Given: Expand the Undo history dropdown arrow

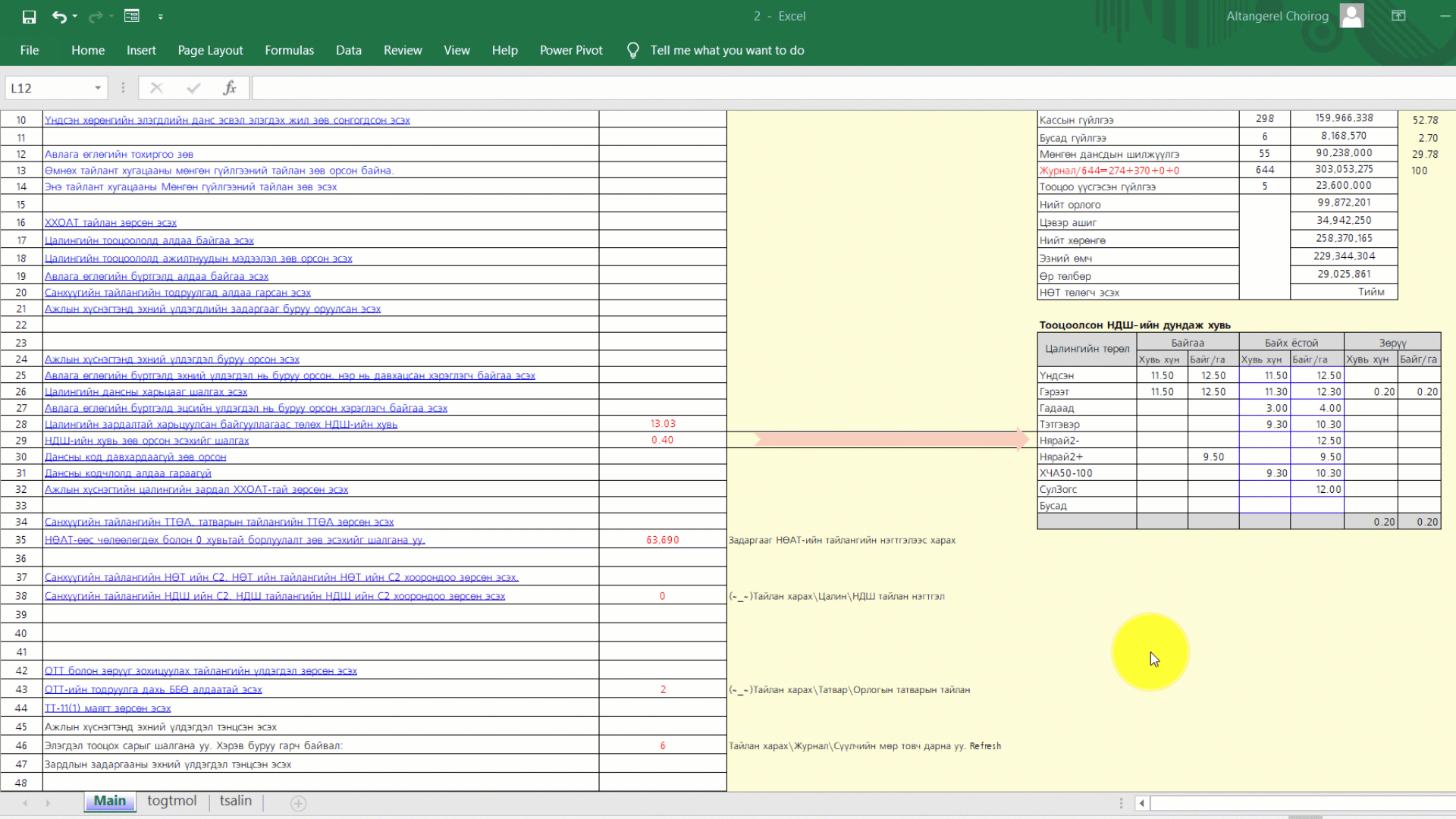Looking at the screenshot, I should point(75,17).
